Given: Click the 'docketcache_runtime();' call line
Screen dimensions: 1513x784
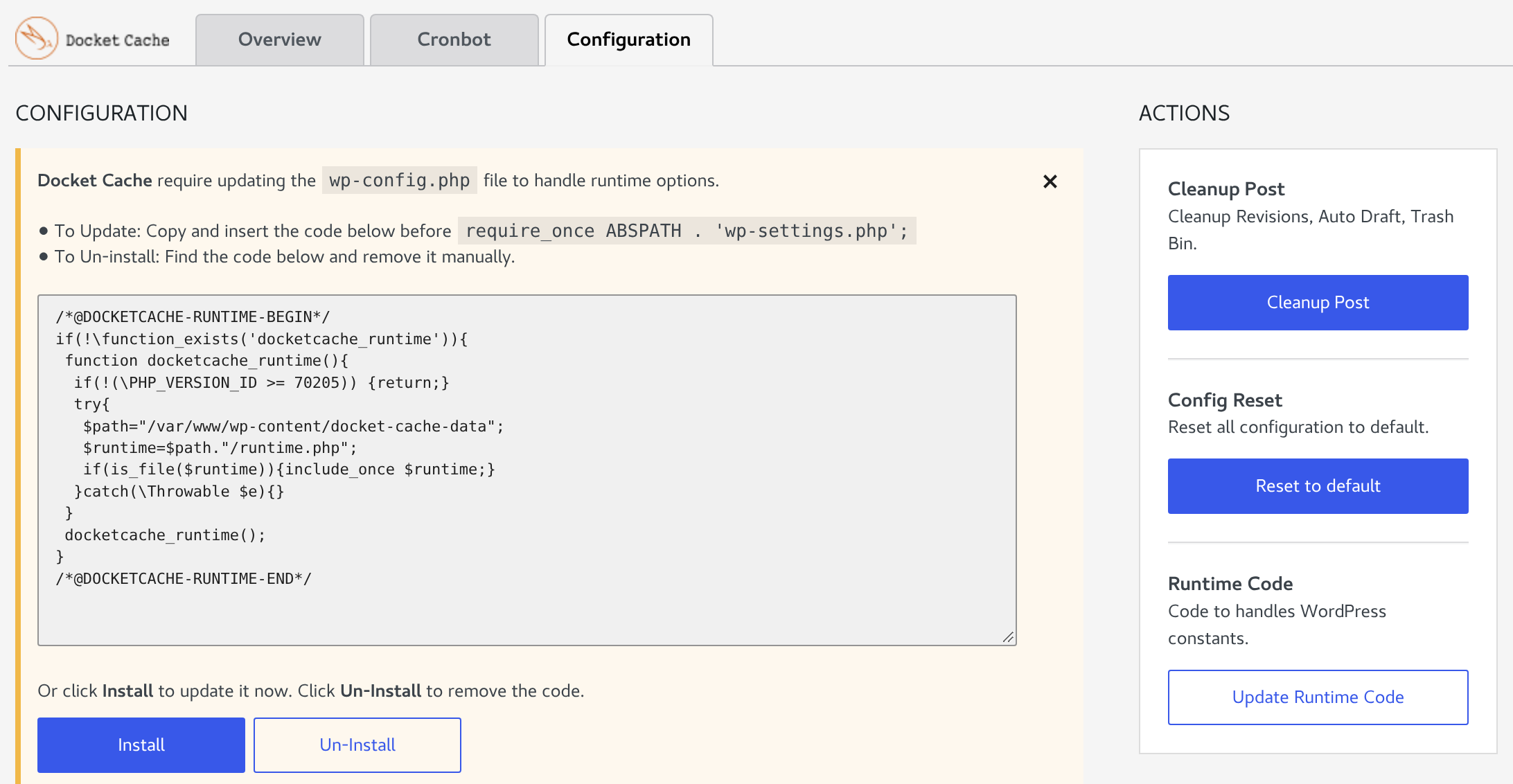Looking at the screenshot, I should [165, 535].
